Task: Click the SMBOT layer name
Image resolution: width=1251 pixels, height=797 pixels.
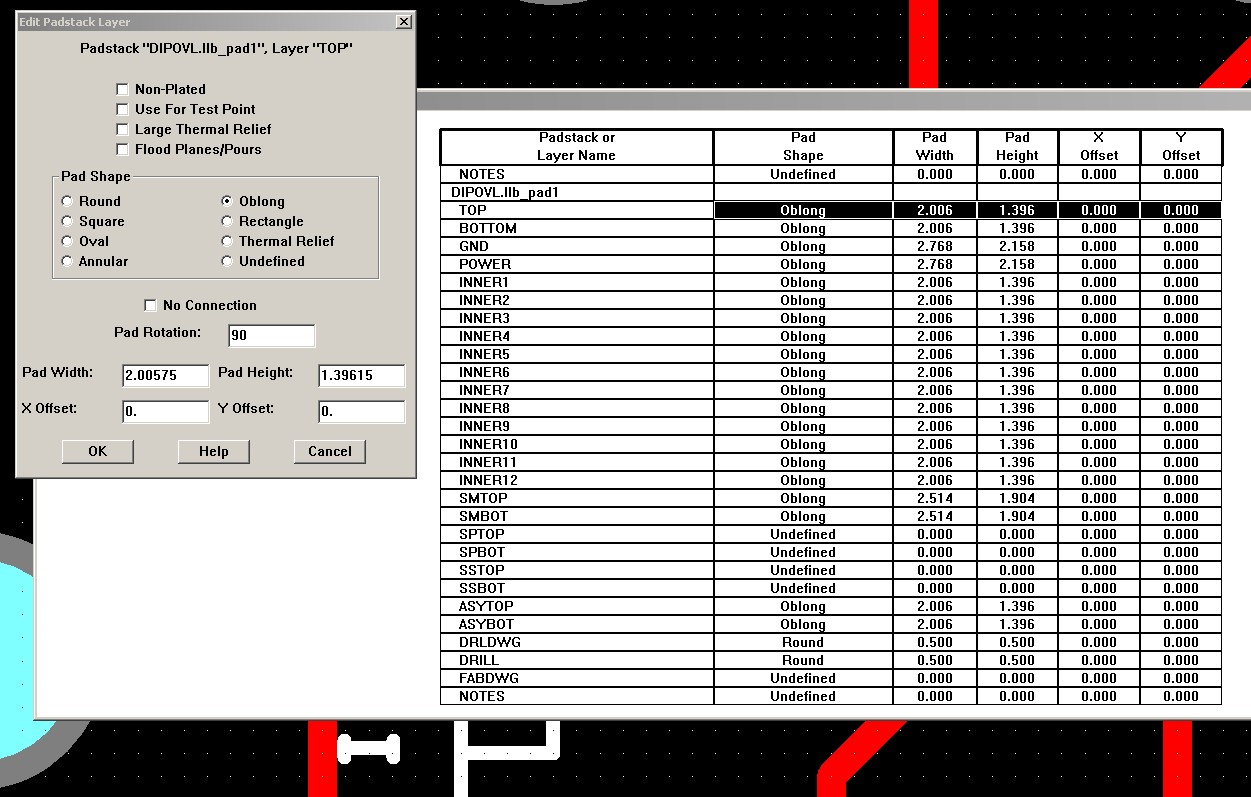Action: [x=483, y=516]
